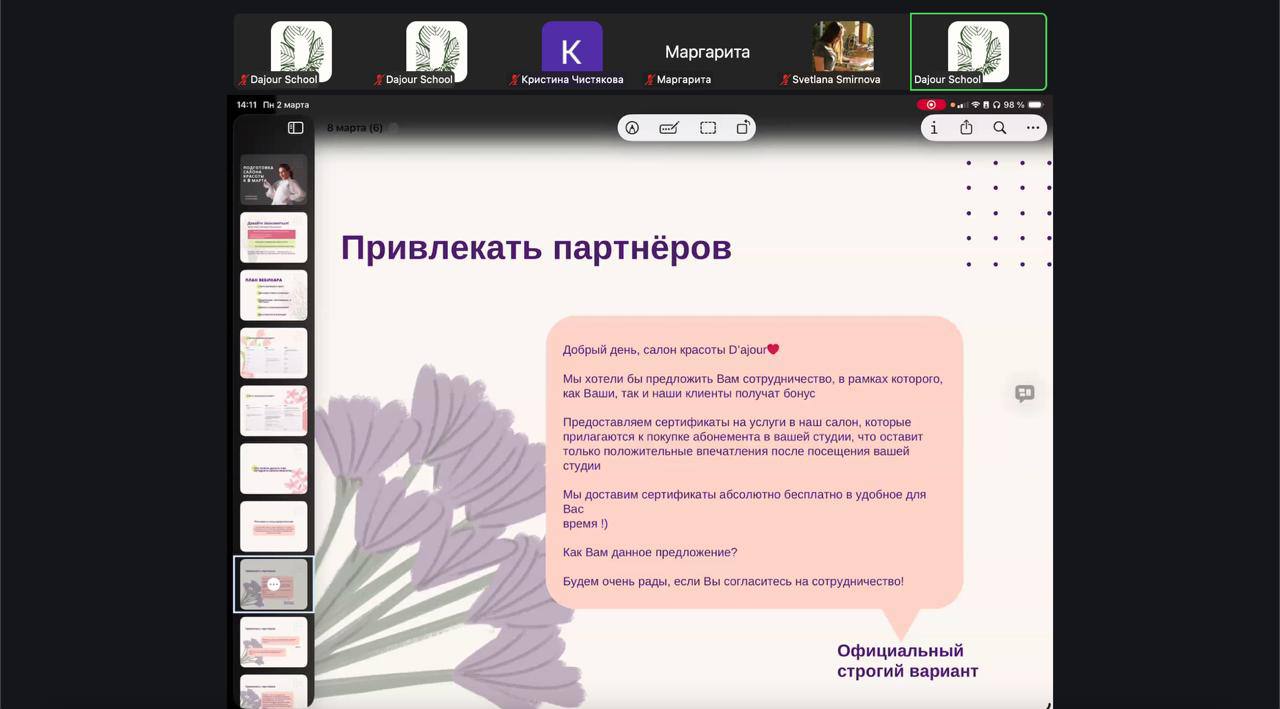
Task: Activate the rectangular selection tool
Action: pos(708,128)
